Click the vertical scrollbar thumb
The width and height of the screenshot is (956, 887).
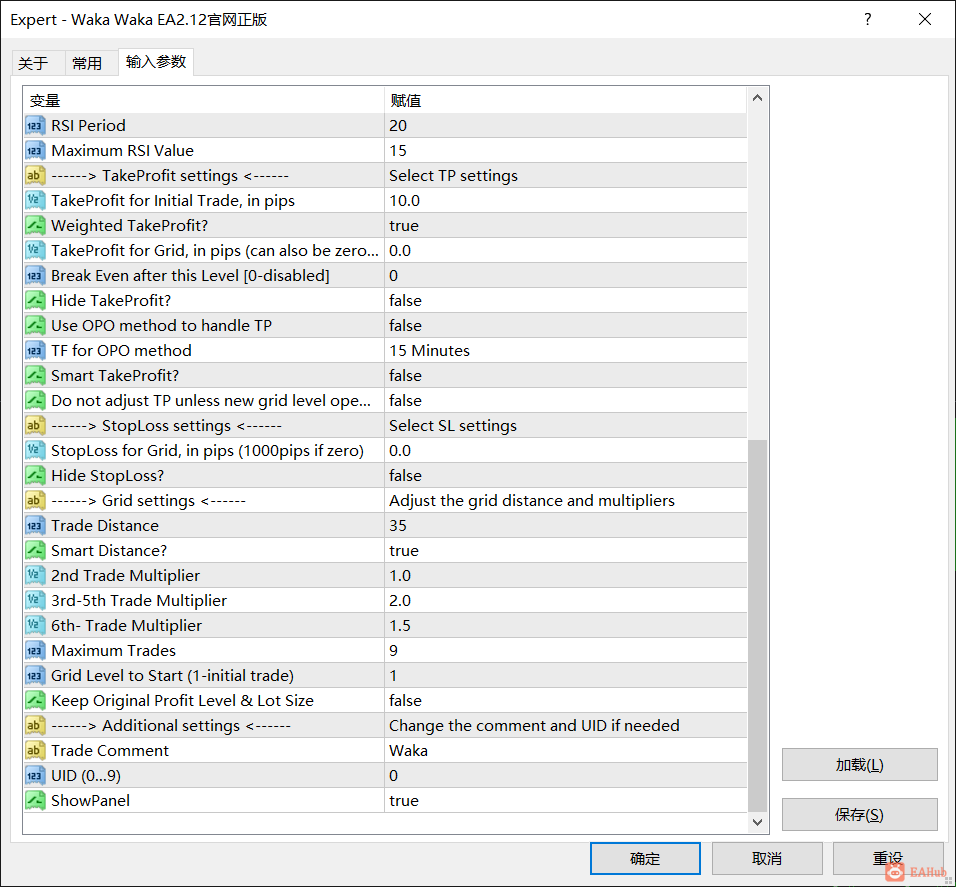click(x=757, y=625)
